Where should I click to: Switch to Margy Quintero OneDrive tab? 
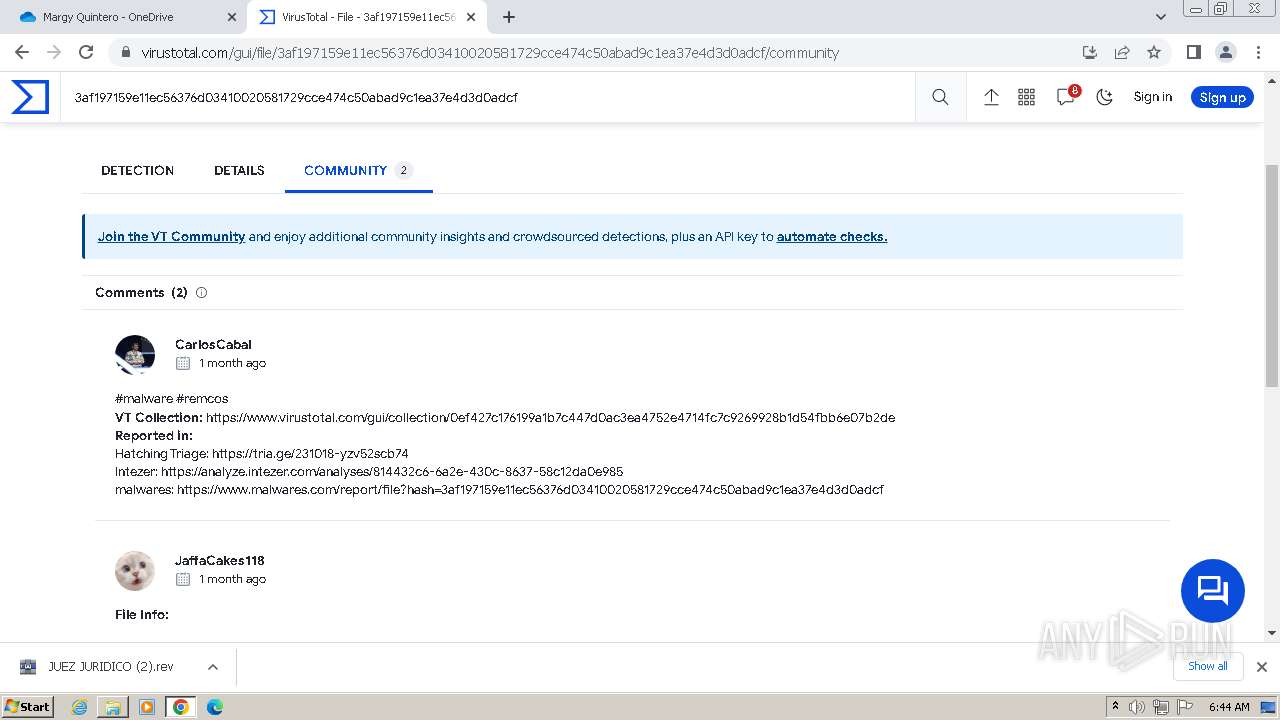point(122,17)
